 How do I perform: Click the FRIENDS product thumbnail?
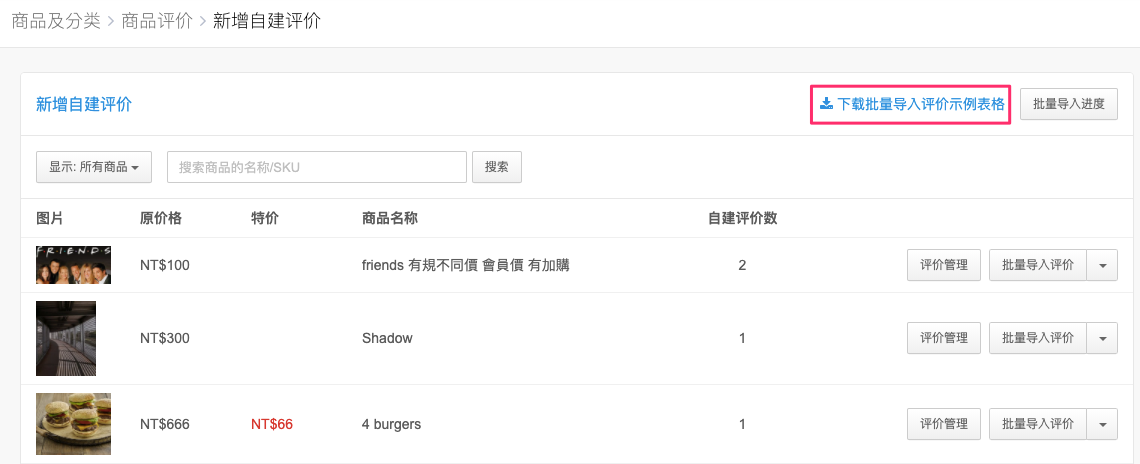[73, 265]
